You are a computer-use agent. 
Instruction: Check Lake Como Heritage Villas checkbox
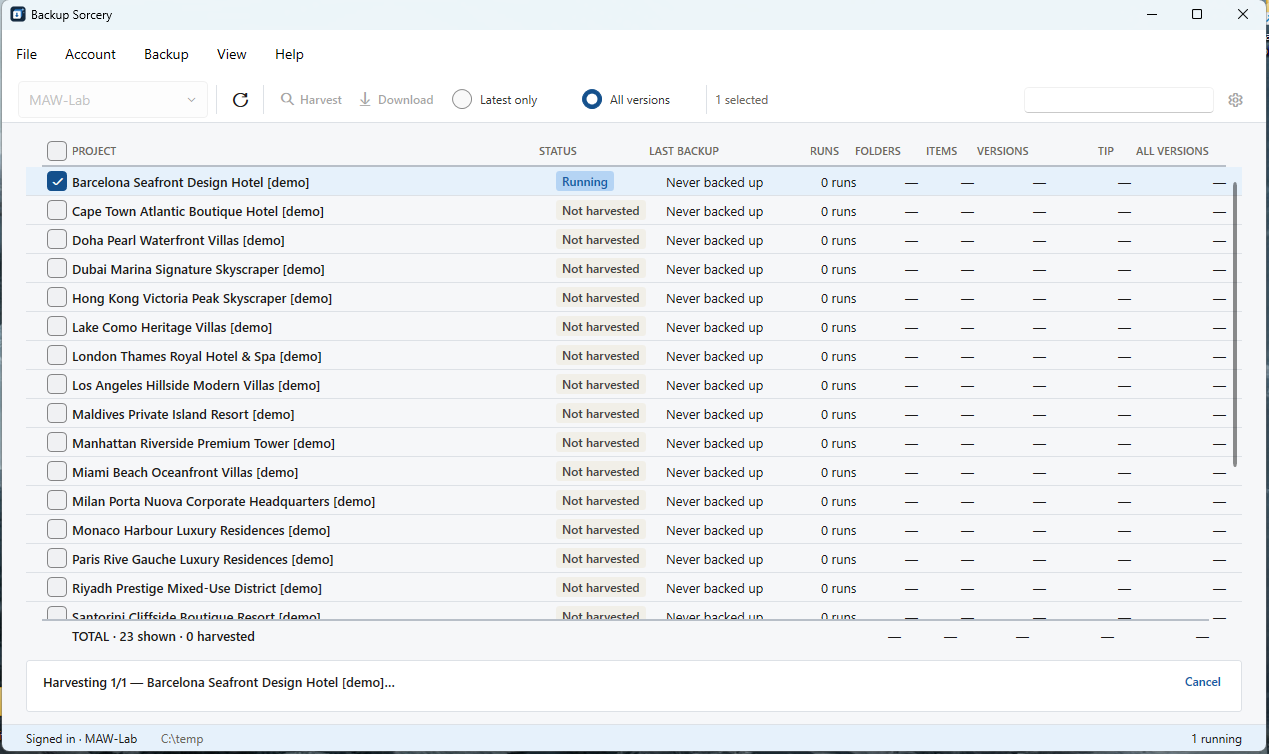pos(57,327)
